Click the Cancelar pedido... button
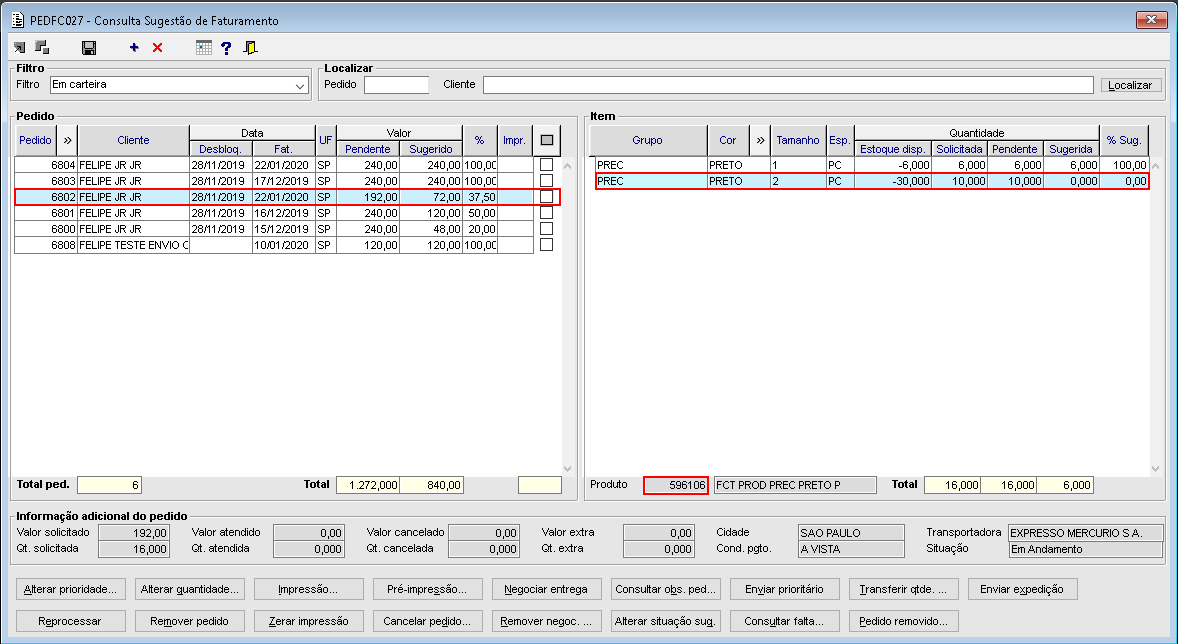 point(427,621)
